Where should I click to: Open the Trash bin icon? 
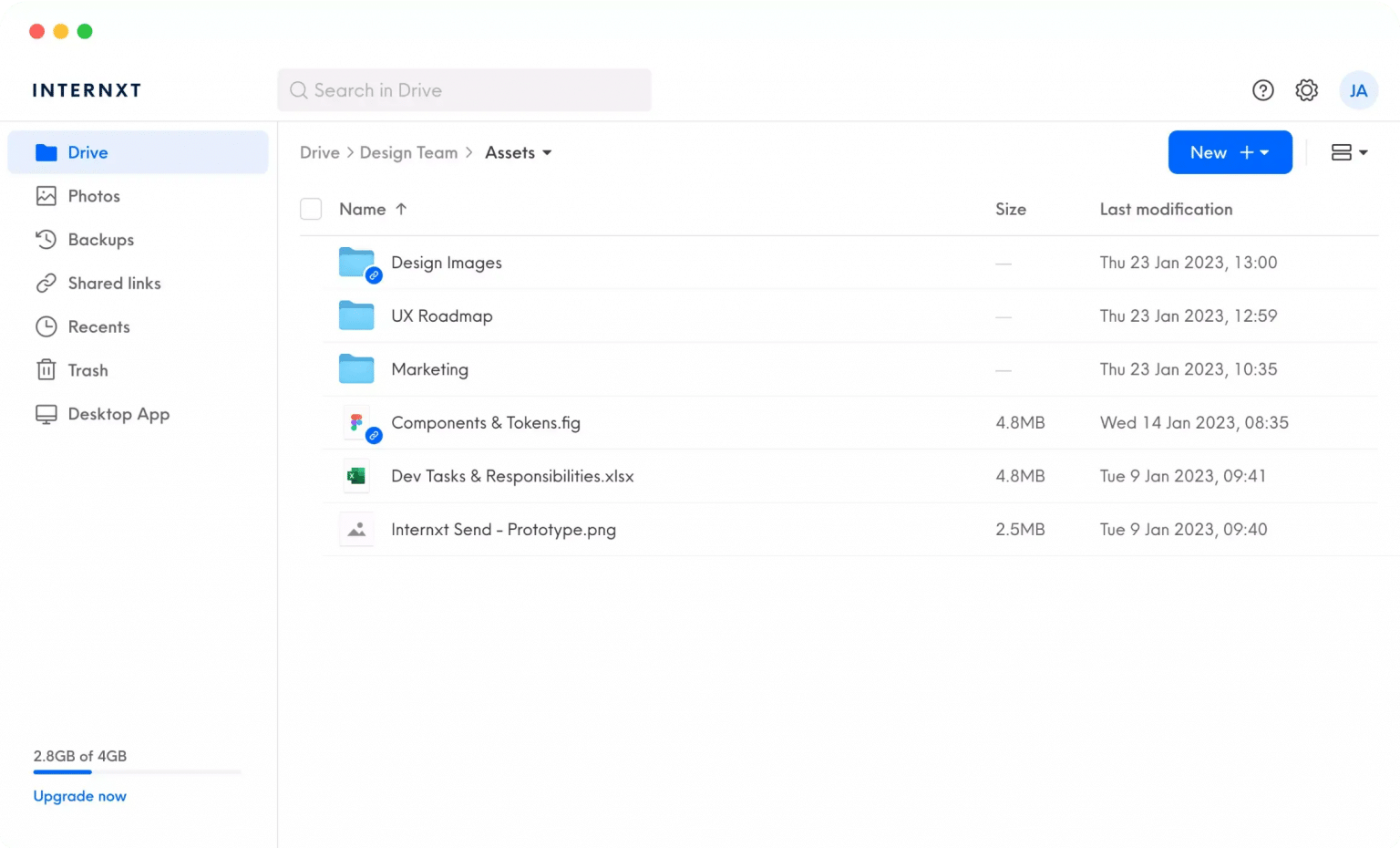click(x=46, y=369)
